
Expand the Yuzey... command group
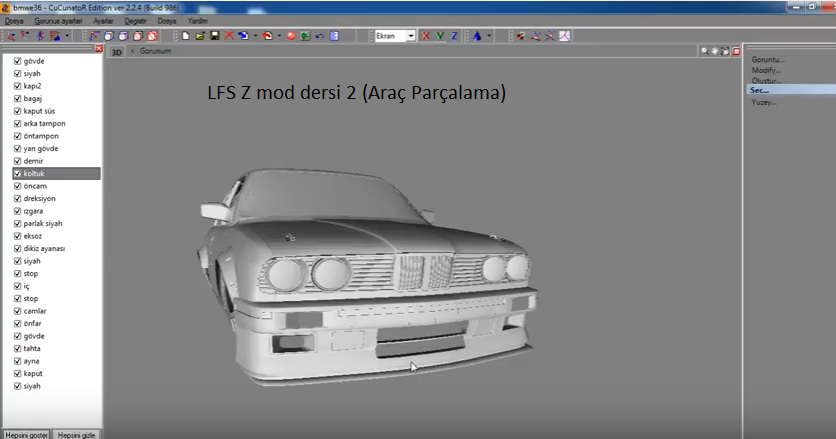click(764, 102)
